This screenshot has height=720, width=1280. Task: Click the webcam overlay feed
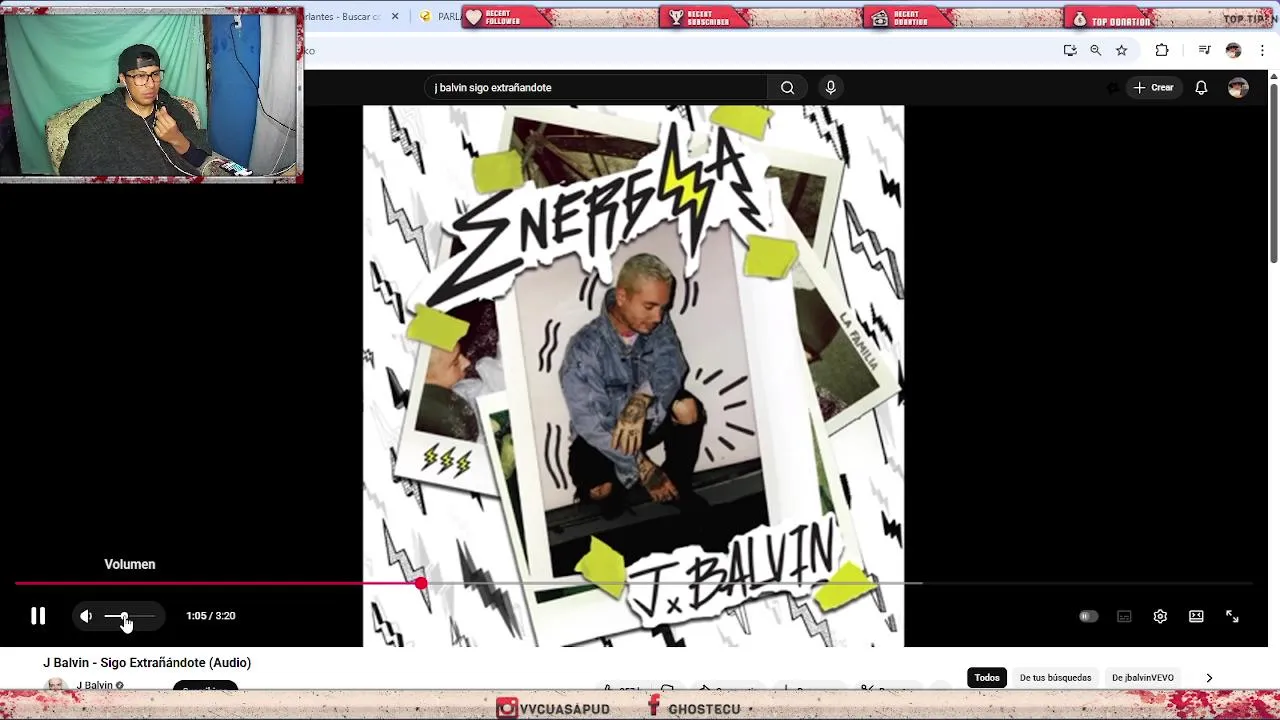click(x=151, y=95)
